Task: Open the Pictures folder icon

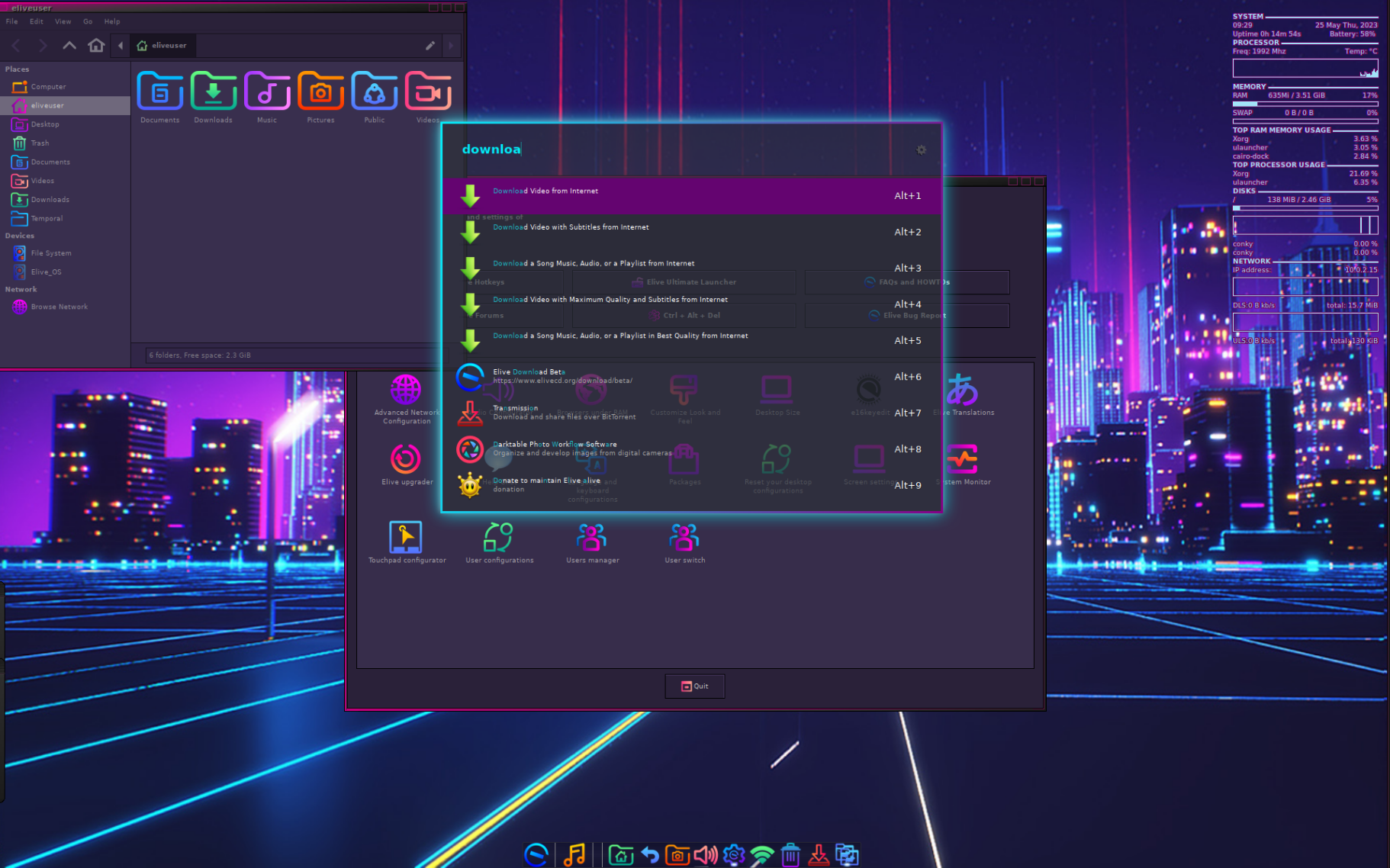Action: pos(321,97)
